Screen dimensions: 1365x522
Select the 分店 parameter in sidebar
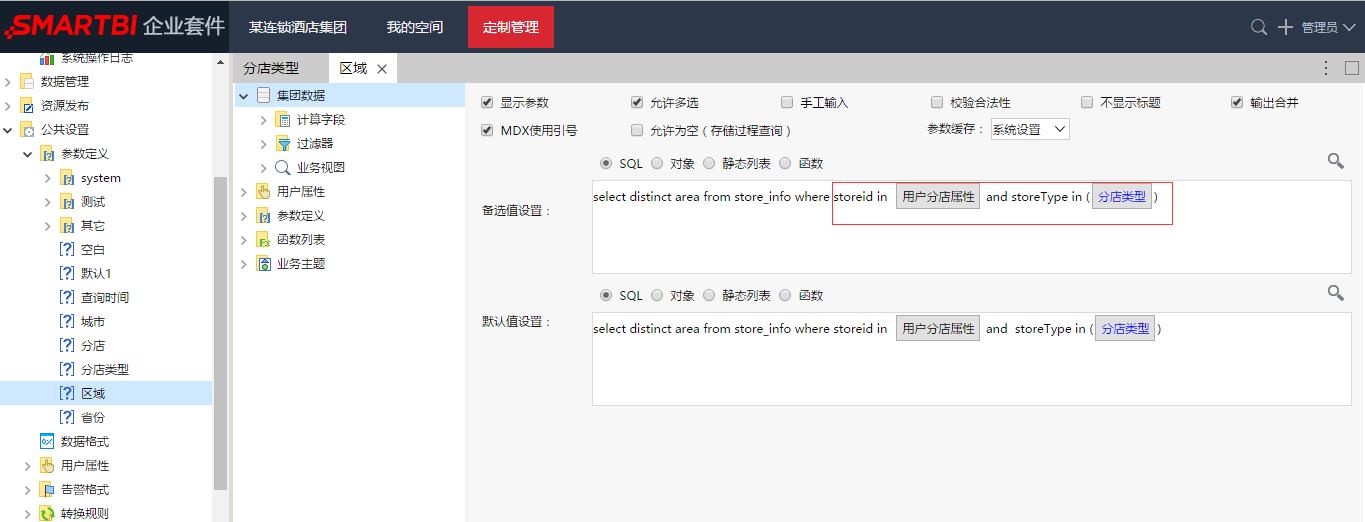(93, 346)
